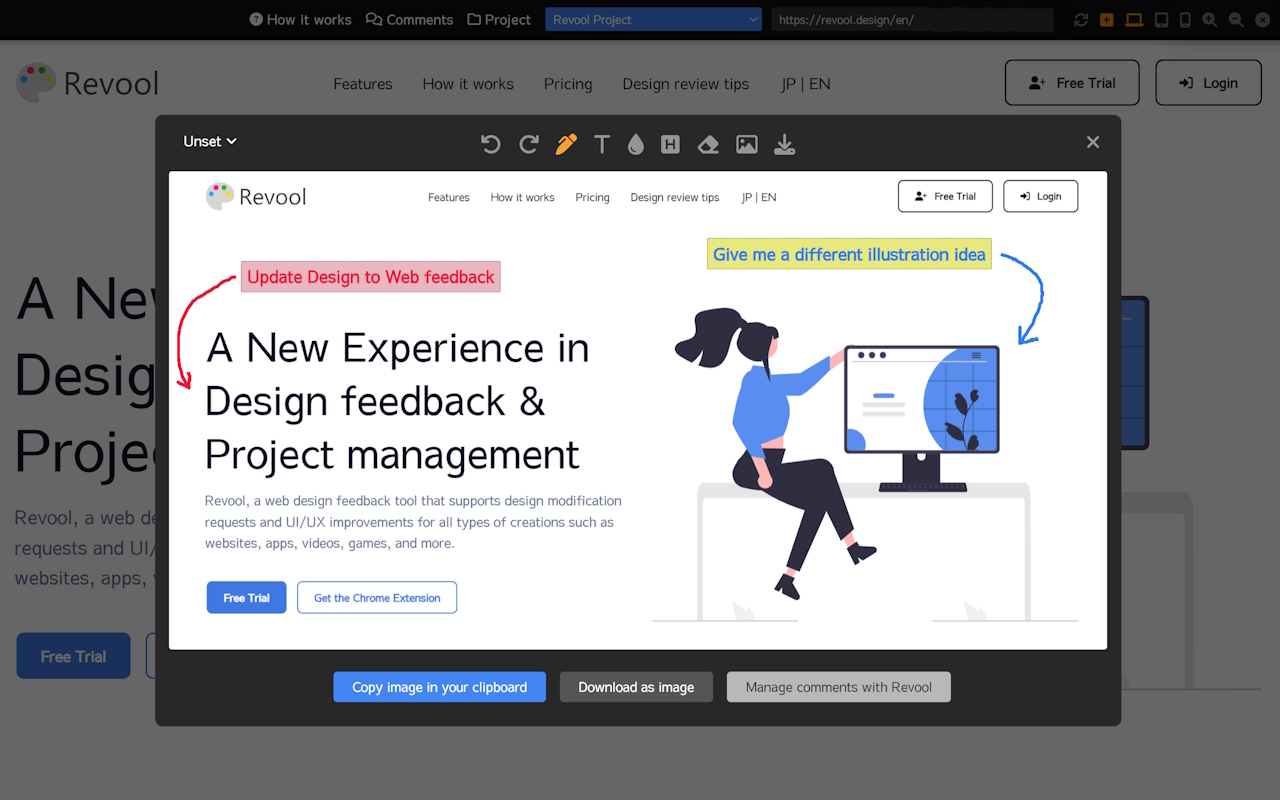
Task: Select the H highlighter tool
Action: click(x=670, y=144)
